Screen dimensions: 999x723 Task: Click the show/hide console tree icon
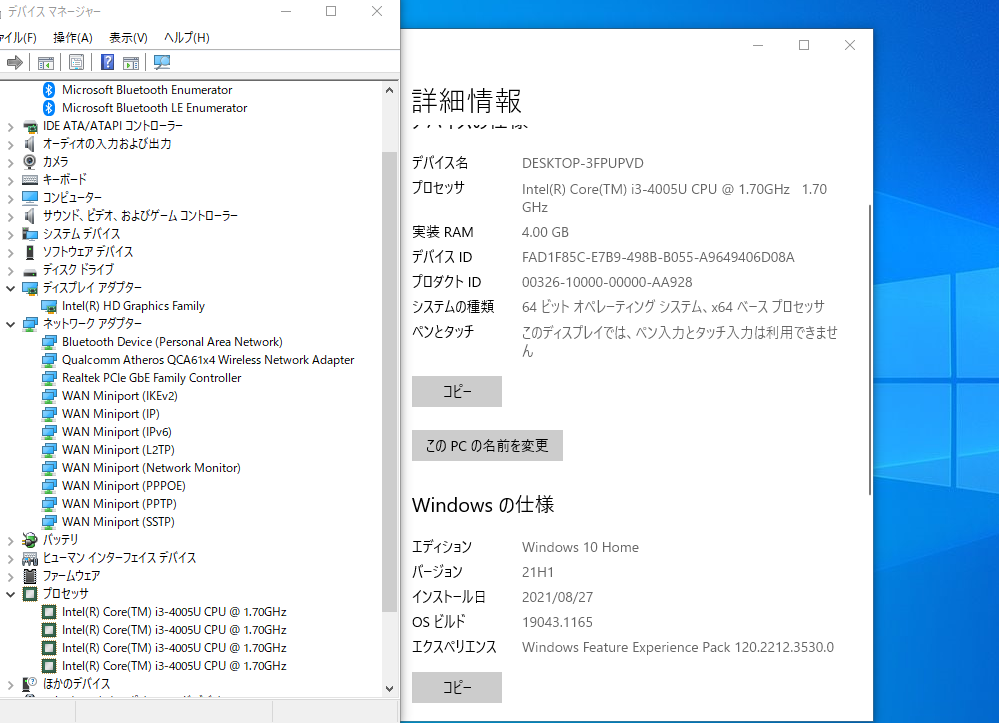(46, 62)
